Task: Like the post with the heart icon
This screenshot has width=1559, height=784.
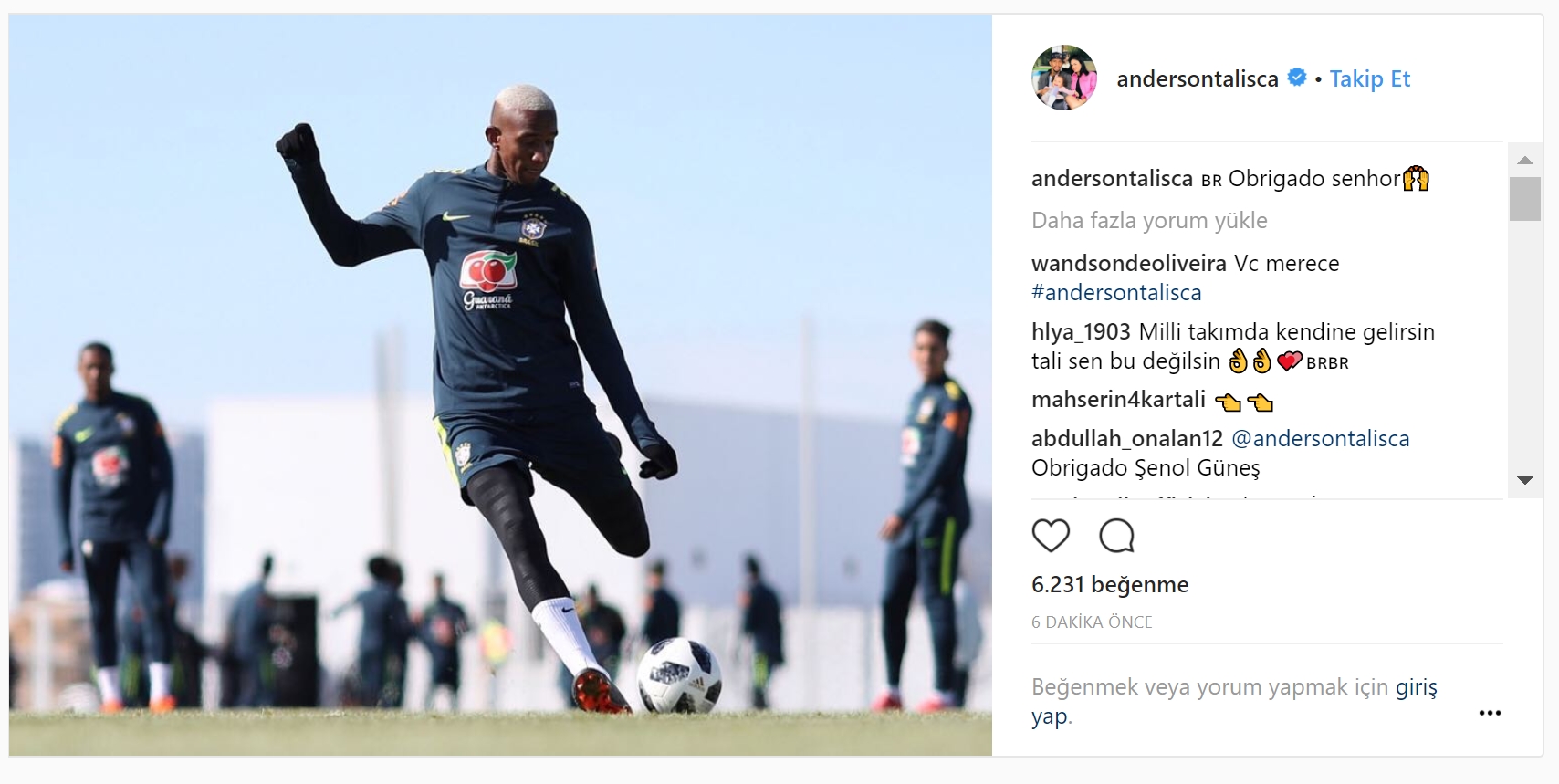Action: pyautogui.click(x=1051, y=536)
